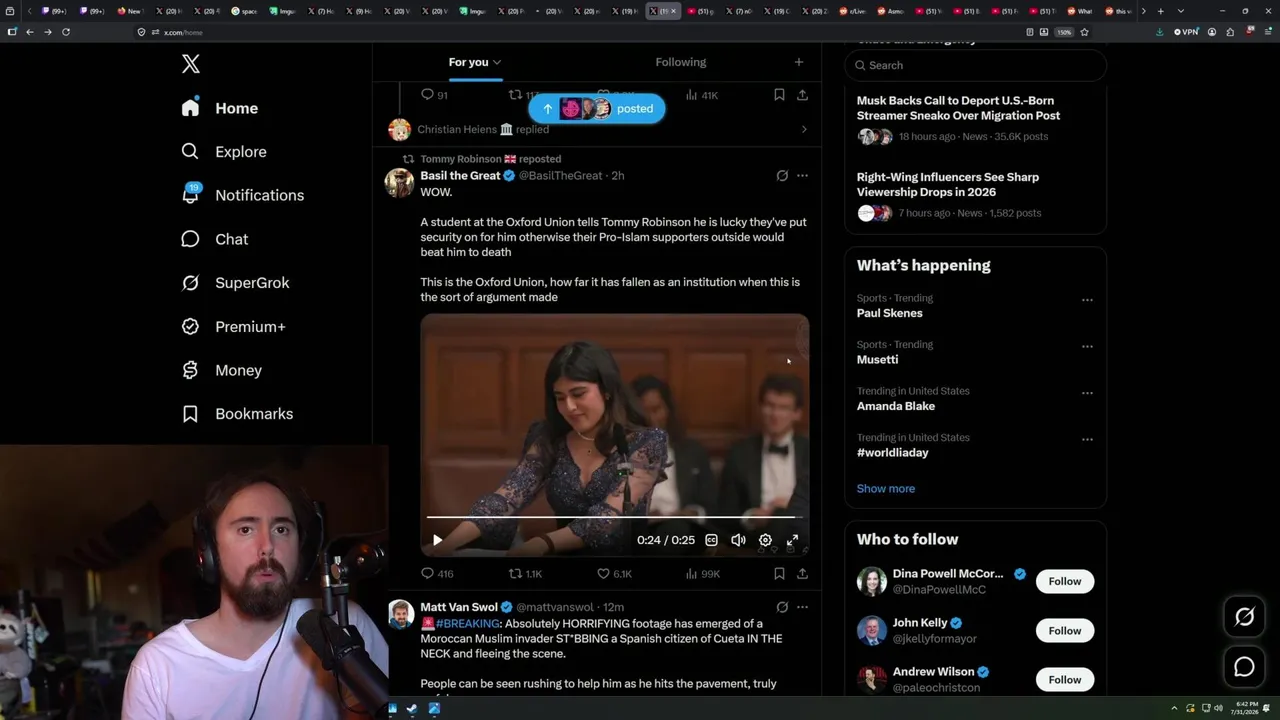Open Grok actions on Matt Van Swol's post

coord(782,607)
